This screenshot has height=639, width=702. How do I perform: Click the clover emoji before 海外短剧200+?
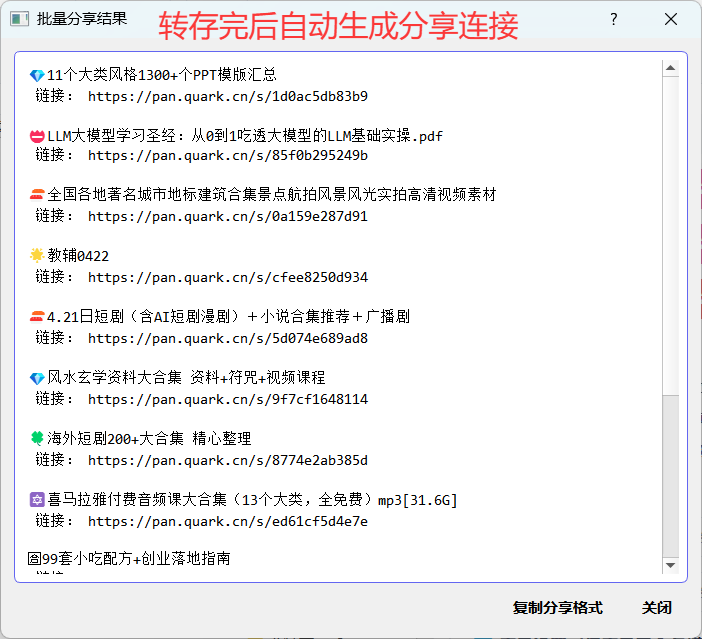tap(37, 438)
